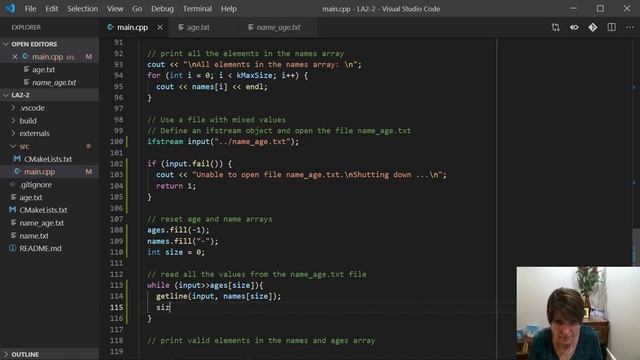Open the File menu
640x360 pixels.
coord(30,9)
